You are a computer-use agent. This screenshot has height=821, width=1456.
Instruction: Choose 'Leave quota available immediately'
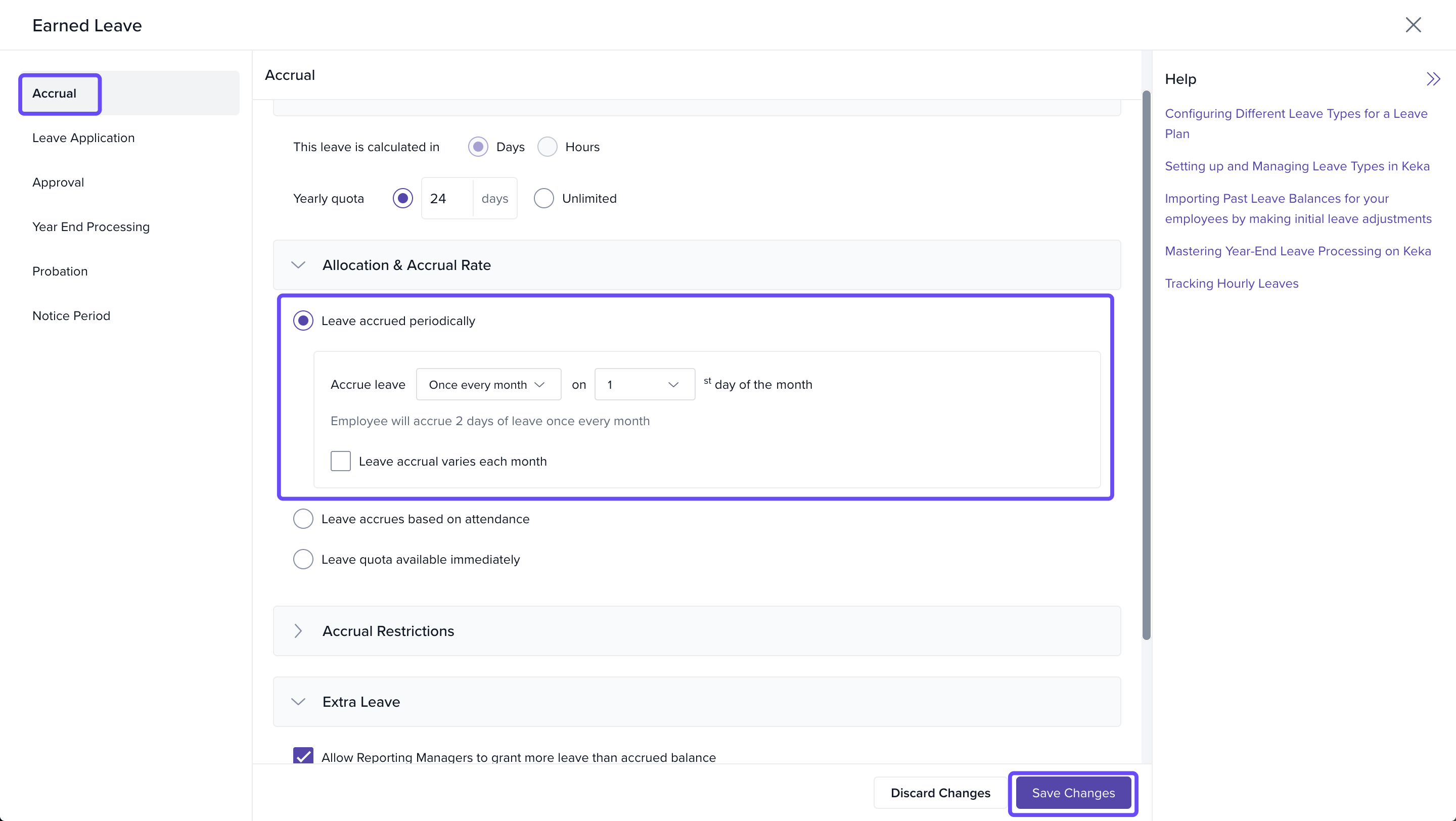click(303, 560)
